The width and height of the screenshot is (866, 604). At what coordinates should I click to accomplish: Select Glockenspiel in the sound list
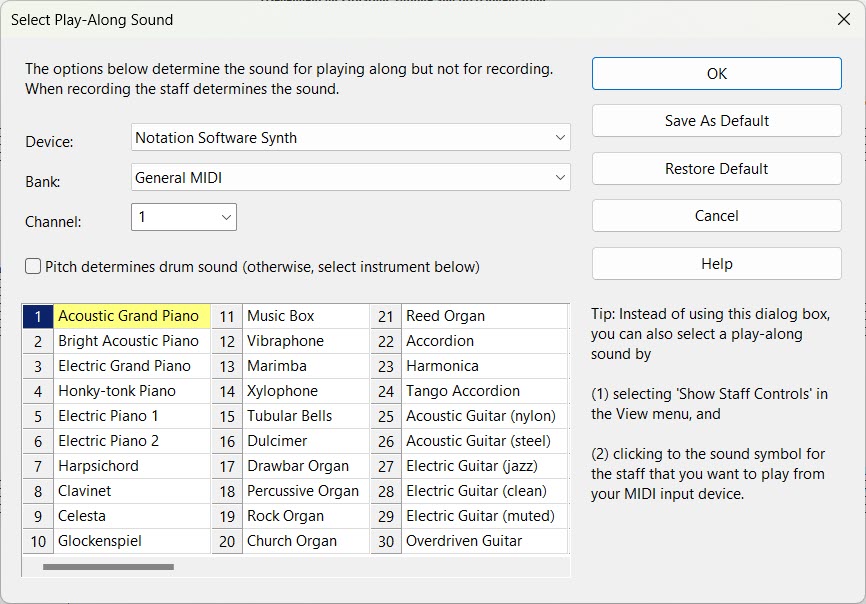100,541
